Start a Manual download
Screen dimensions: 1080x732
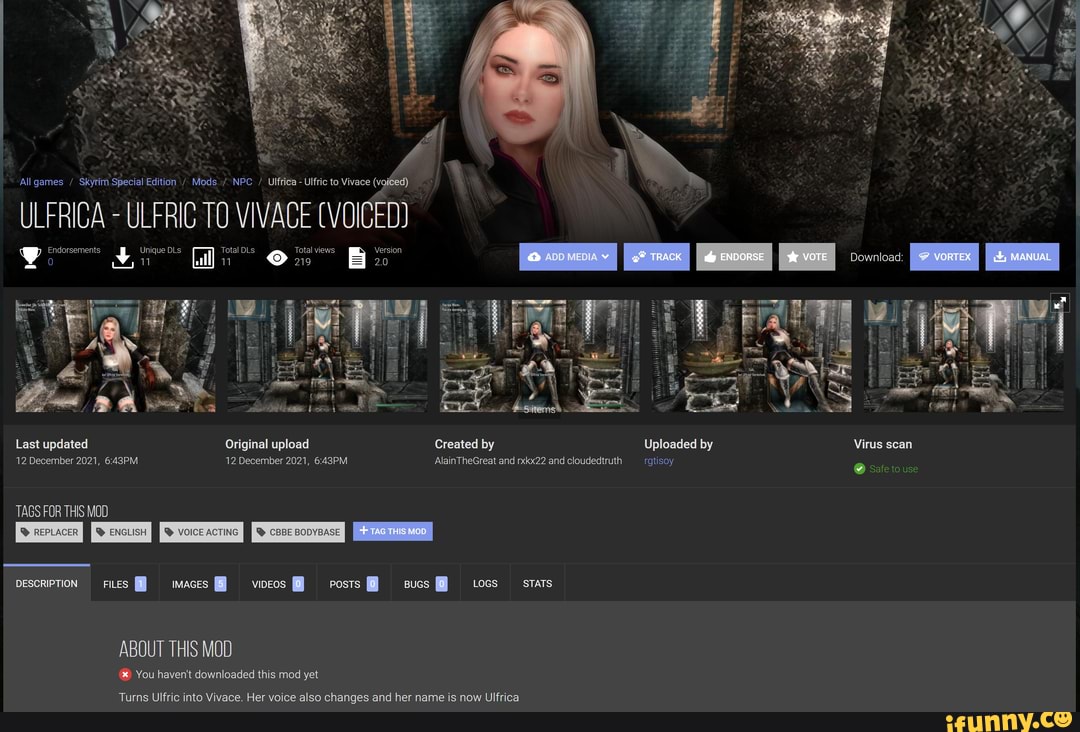point(1022,257)
